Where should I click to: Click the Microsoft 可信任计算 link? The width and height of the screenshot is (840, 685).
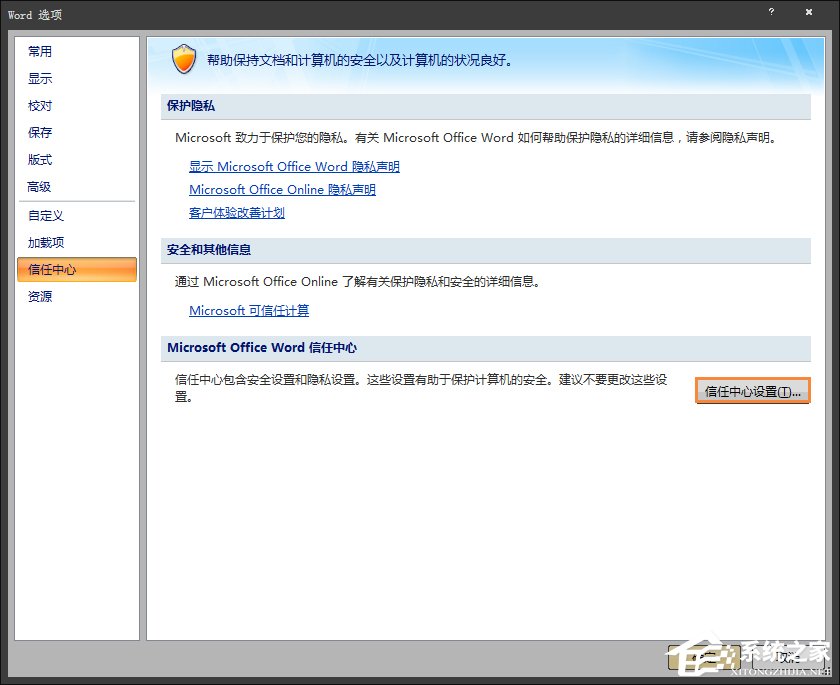(x=250, y=310)
